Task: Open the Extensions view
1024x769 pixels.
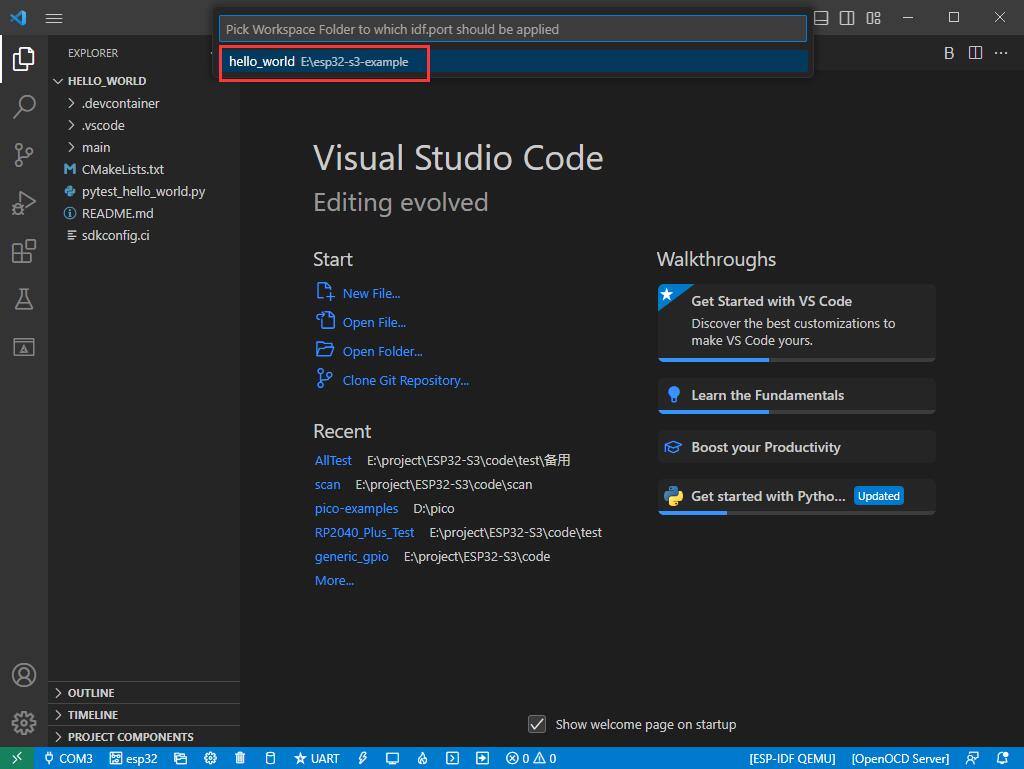Action: pos(24,251)
